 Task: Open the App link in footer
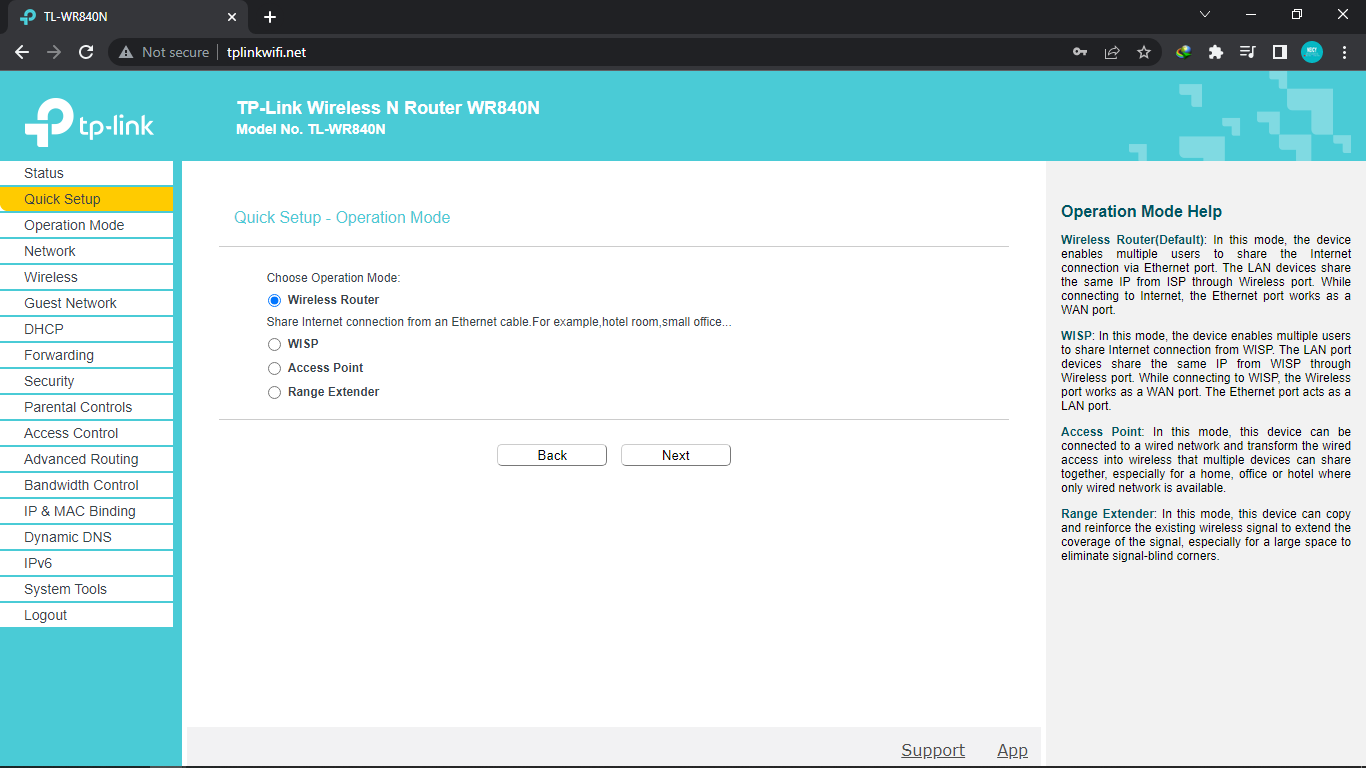pos(1012,750)
